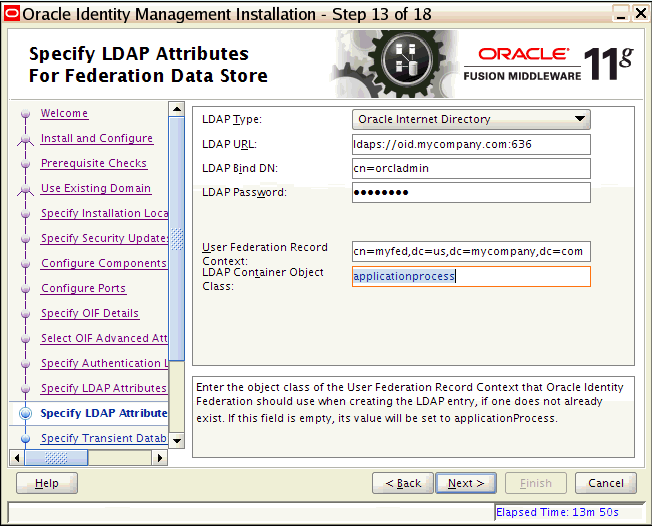Click the Welcome step bullet icon
The image size is (652, 526).
[x=26, y=114]
